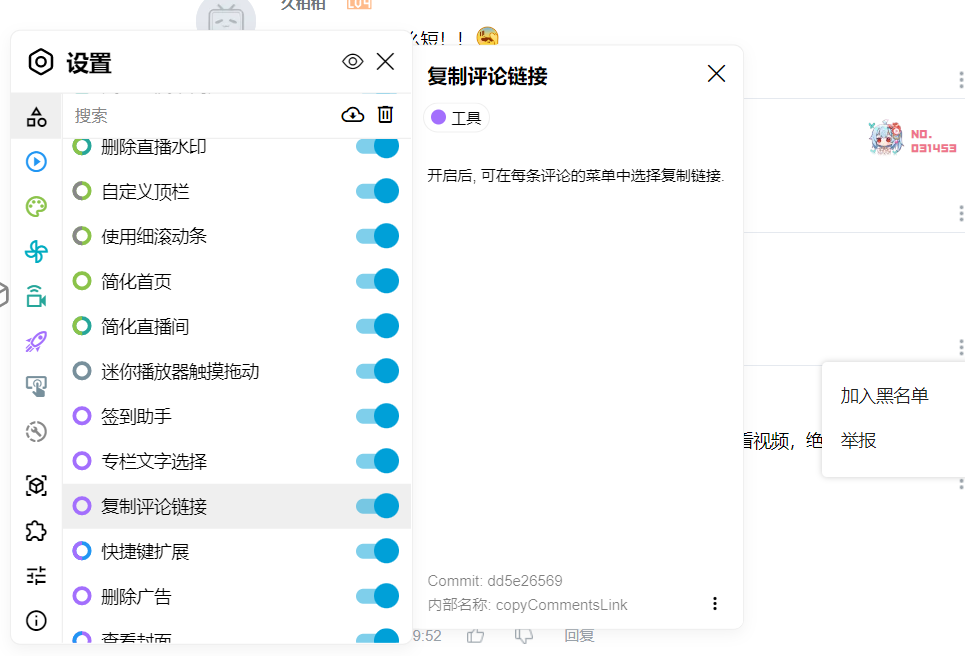
Task: Click the 工具 tag in detail panel
Action: click(456, 118)
